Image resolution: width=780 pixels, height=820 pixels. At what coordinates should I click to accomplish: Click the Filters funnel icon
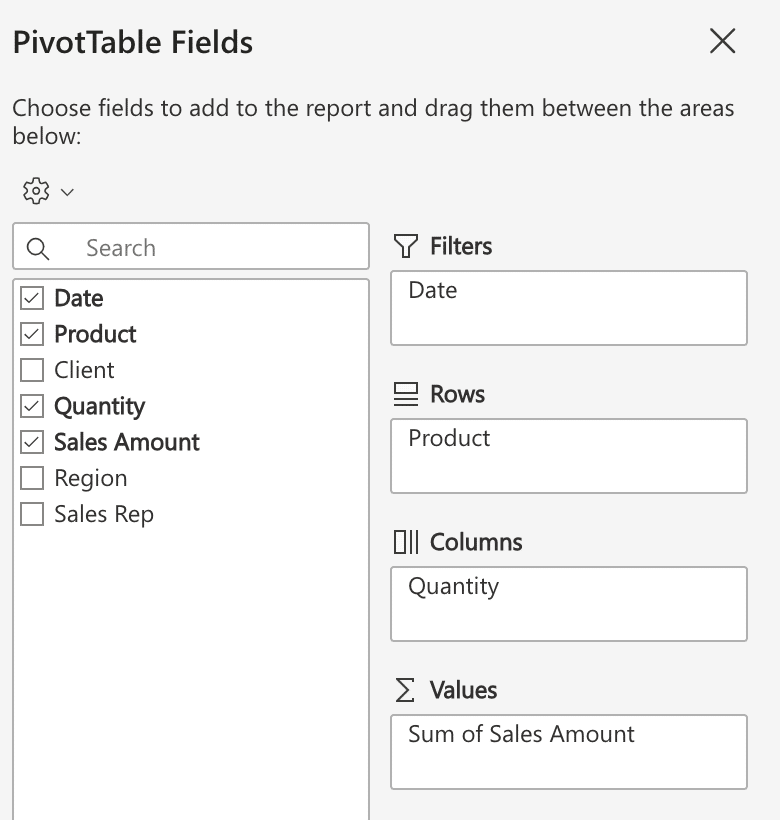[406, 246]
